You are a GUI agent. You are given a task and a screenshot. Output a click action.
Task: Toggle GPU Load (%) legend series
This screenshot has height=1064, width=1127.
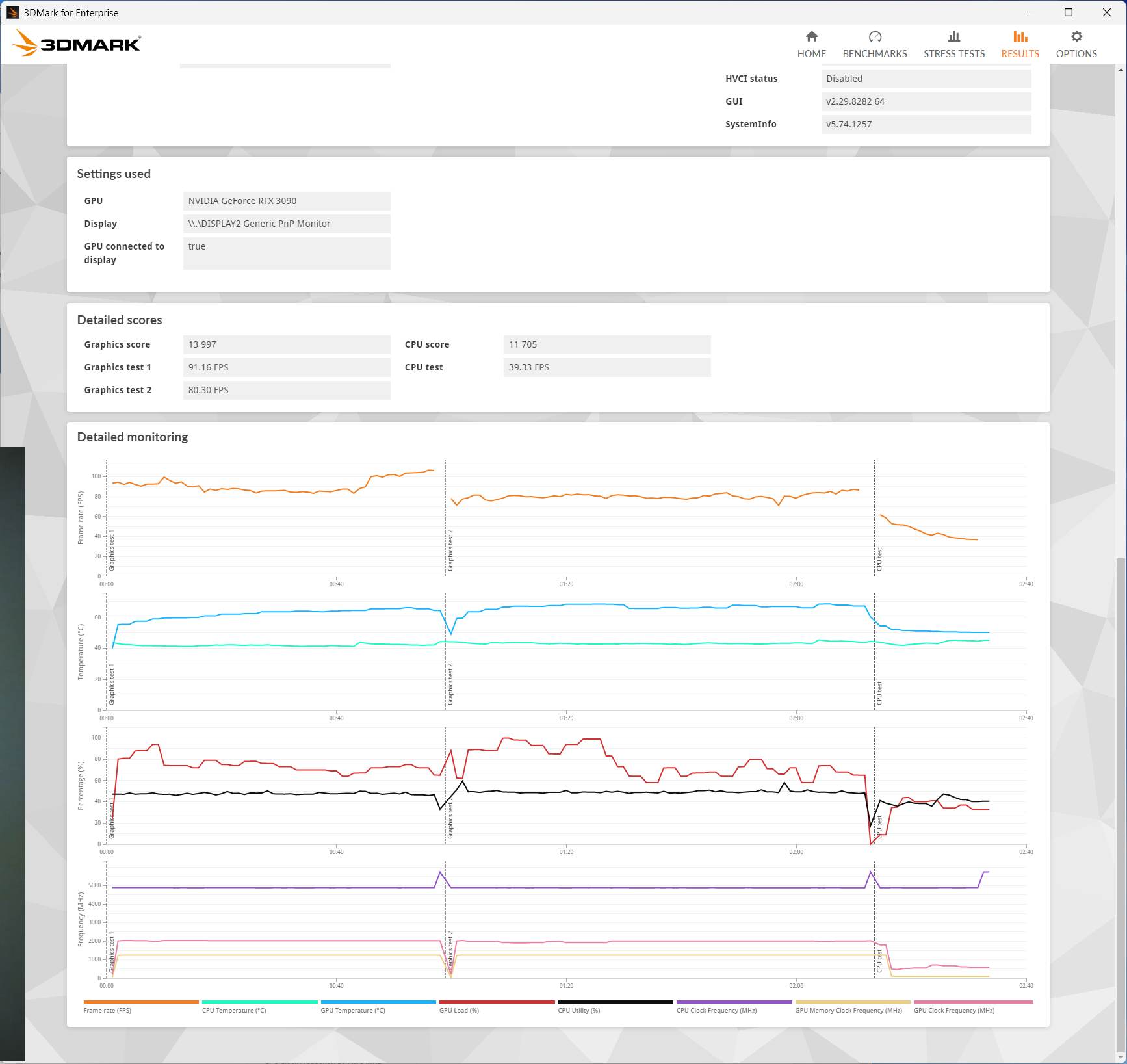click(x=459, y=1010)
